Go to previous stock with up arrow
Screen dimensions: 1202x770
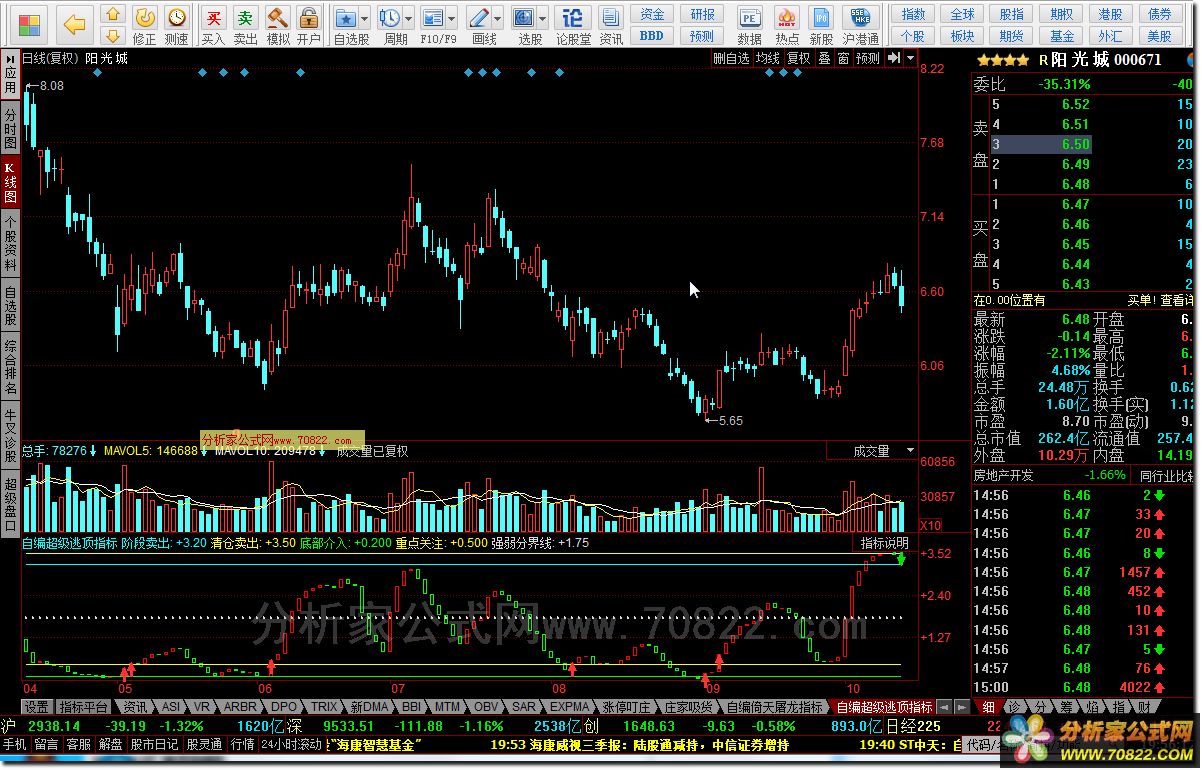(113, 14)
